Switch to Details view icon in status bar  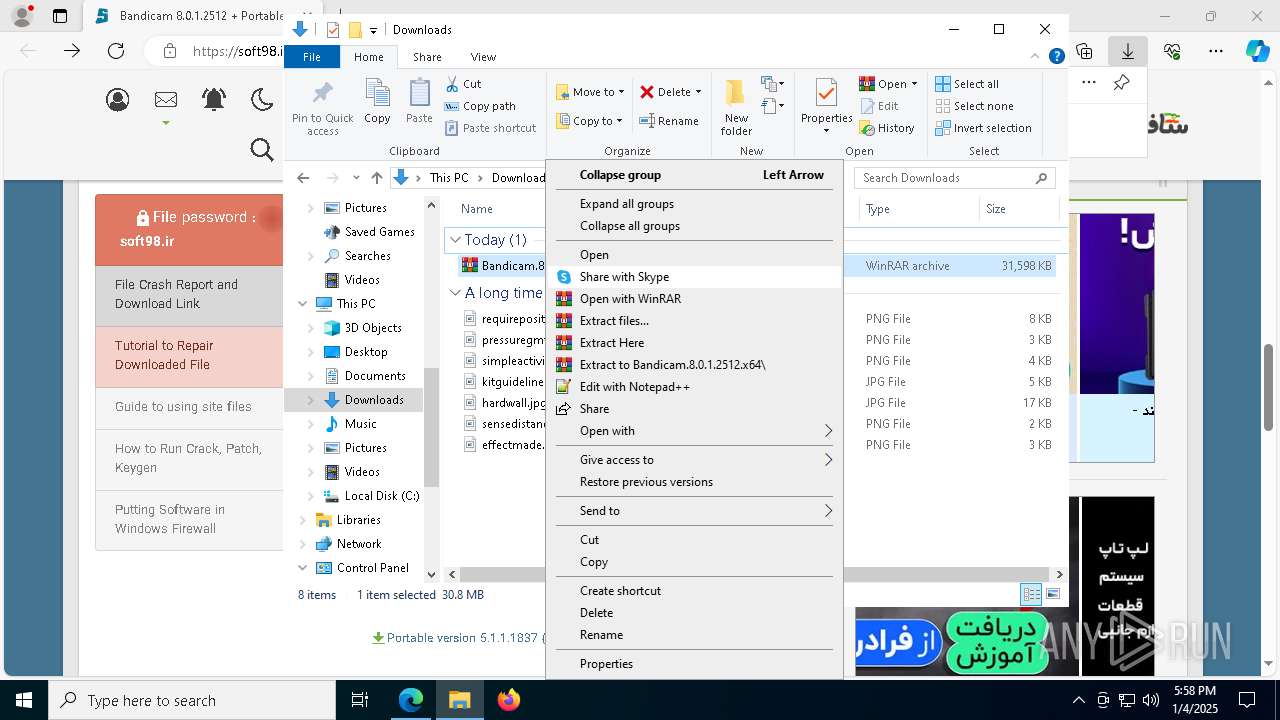click(x=1031, y=595)
